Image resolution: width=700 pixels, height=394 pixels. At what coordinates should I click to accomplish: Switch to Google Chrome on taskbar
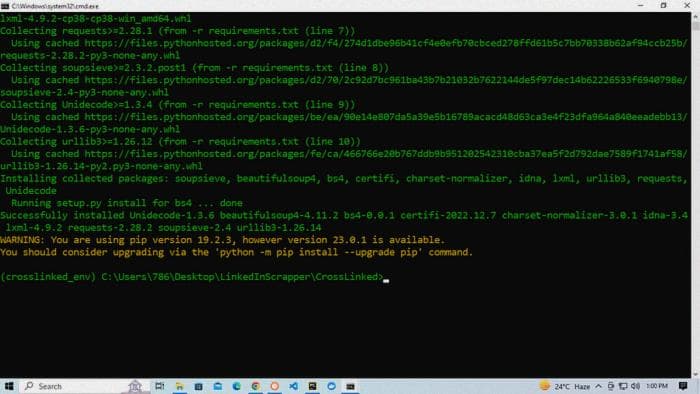point(255,386)
